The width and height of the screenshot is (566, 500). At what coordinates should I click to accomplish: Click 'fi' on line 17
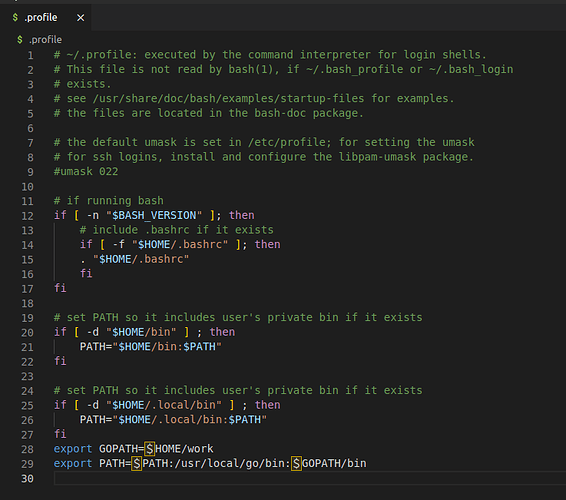click(60, 288)
